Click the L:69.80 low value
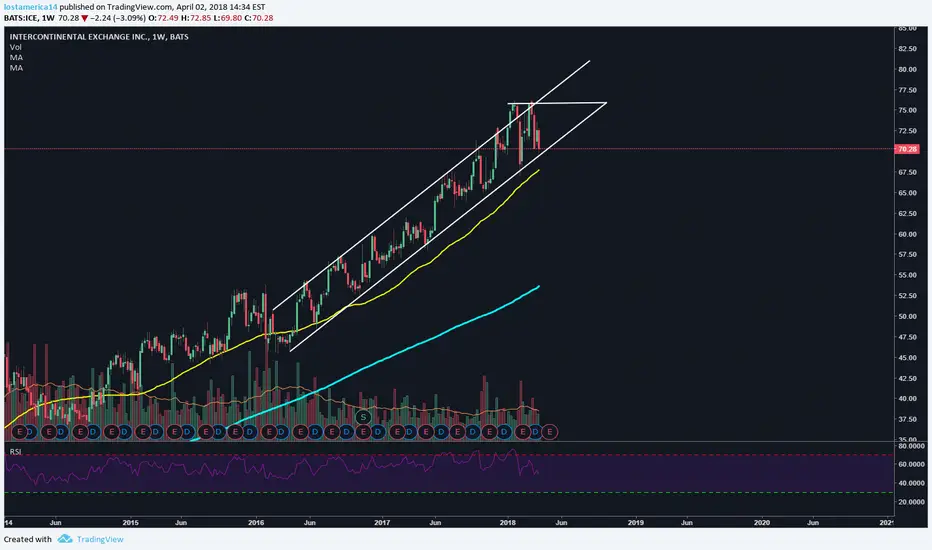The height and width of the screenshot is (550, 932). pos(228,18)
